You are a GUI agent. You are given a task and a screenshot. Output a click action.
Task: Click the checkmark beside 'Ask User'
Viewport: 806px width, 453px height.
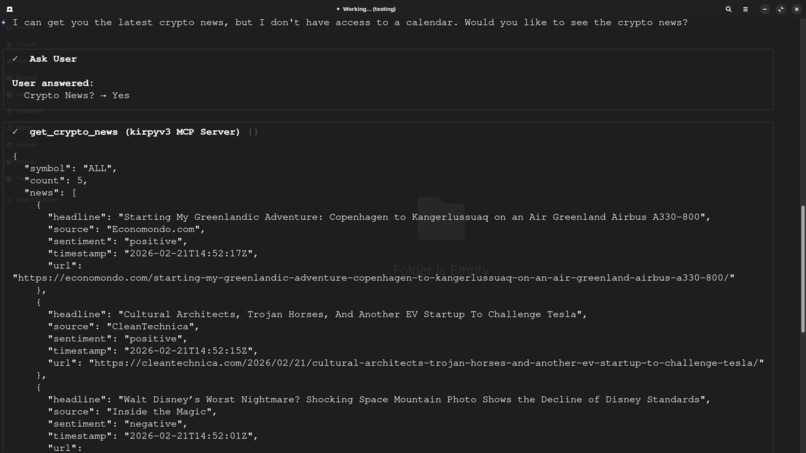(x=15, y=59)
